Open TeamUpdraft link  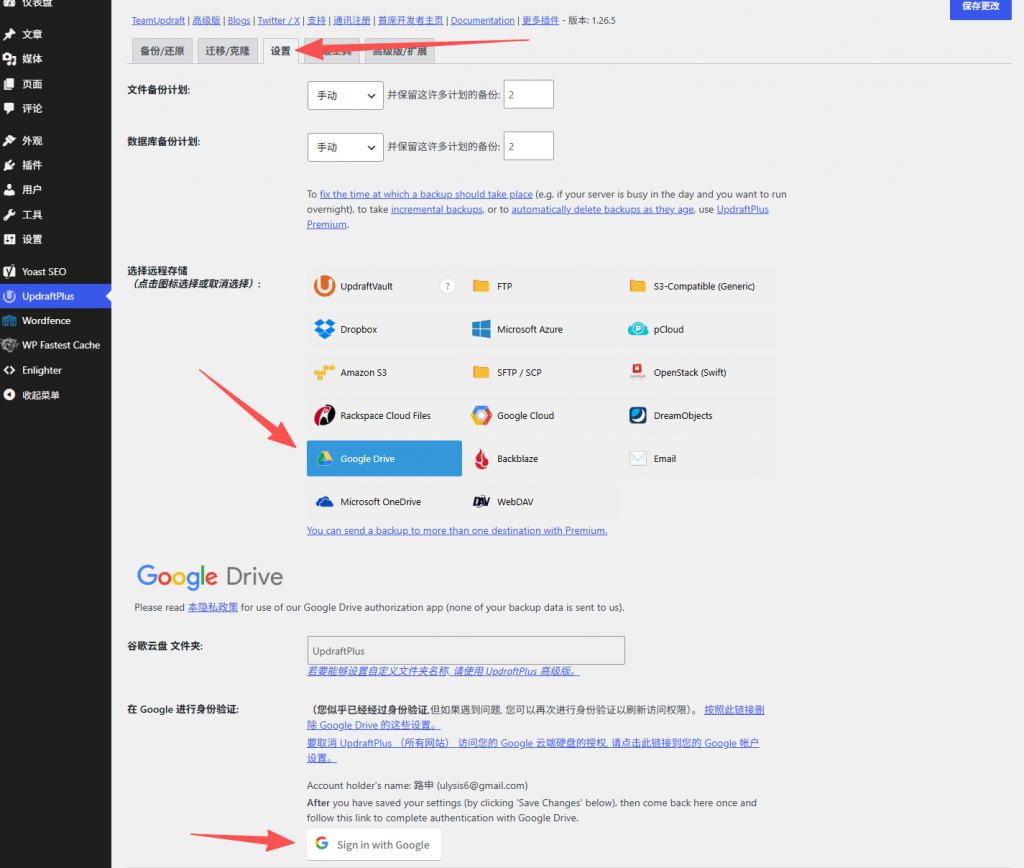tap(158, 20)
